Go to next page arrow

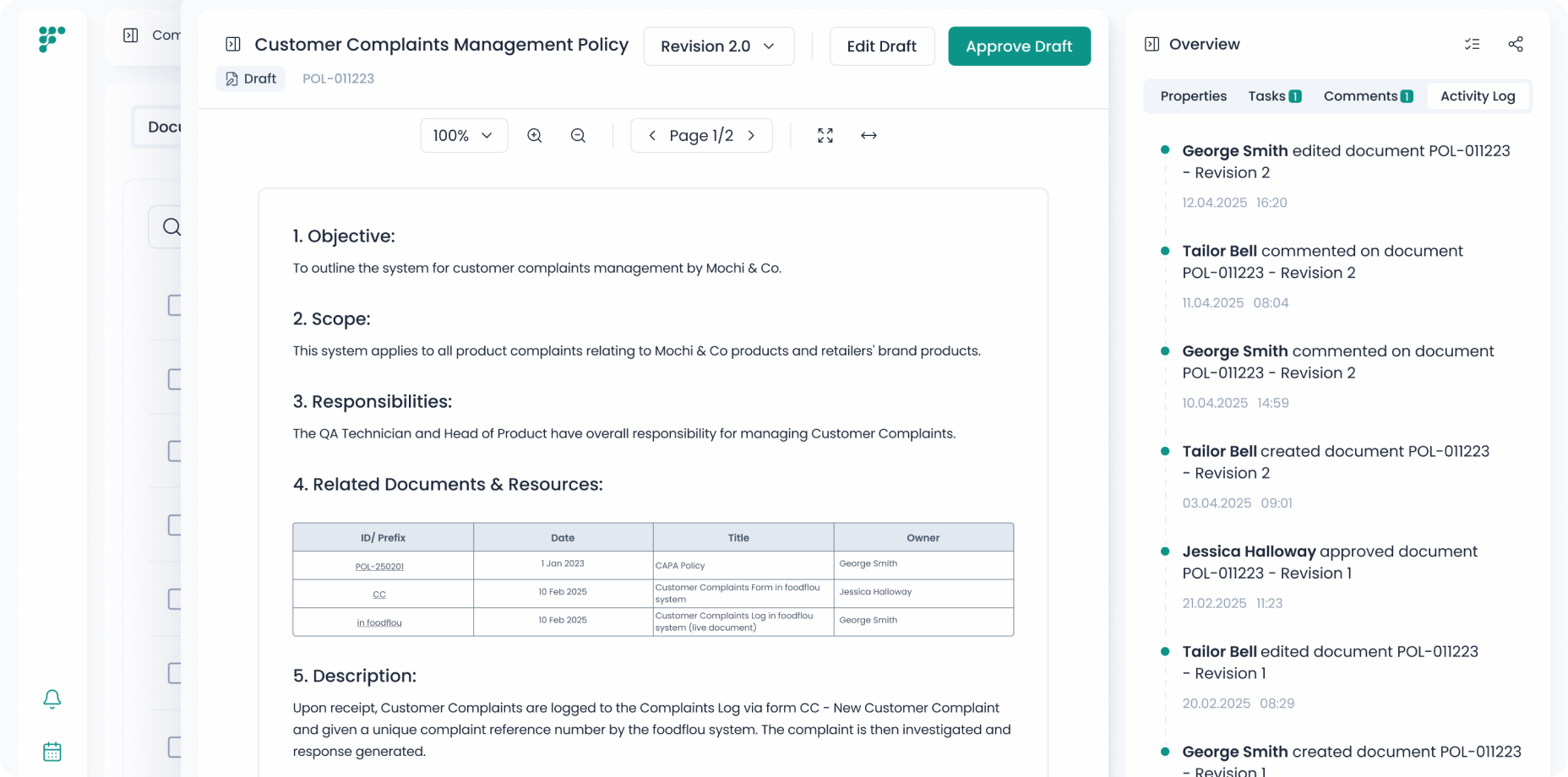coord(751,135)
